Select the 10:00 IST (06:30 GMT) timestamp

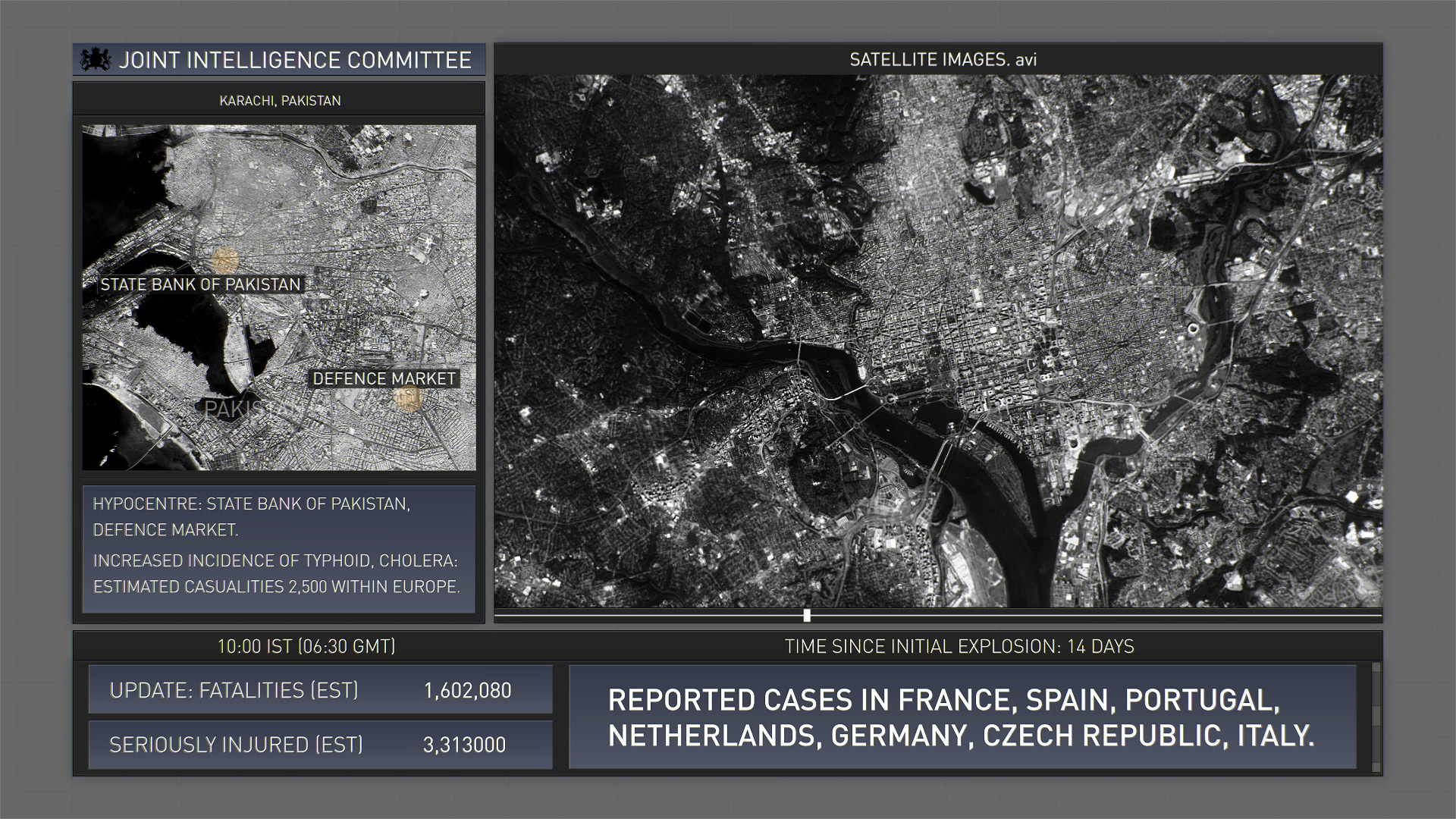tap(306, 646)
